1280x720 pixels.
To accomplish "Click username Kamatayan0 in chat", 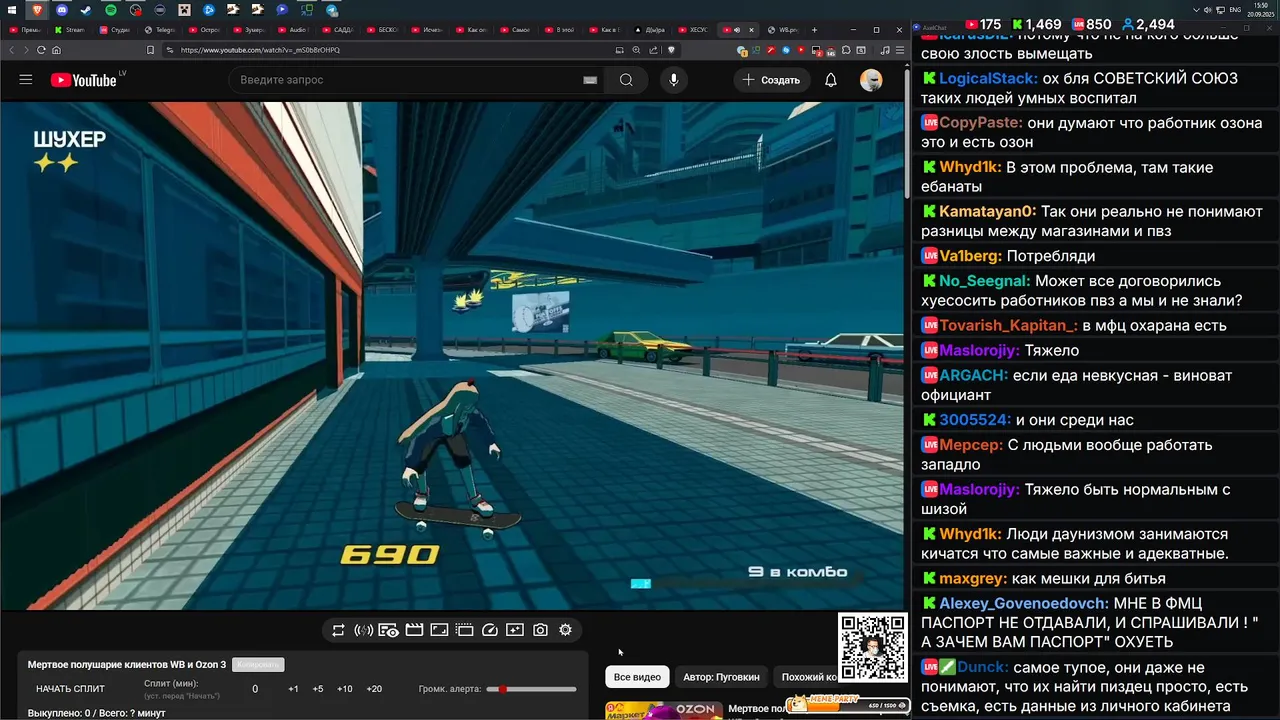I will point(988,211).
